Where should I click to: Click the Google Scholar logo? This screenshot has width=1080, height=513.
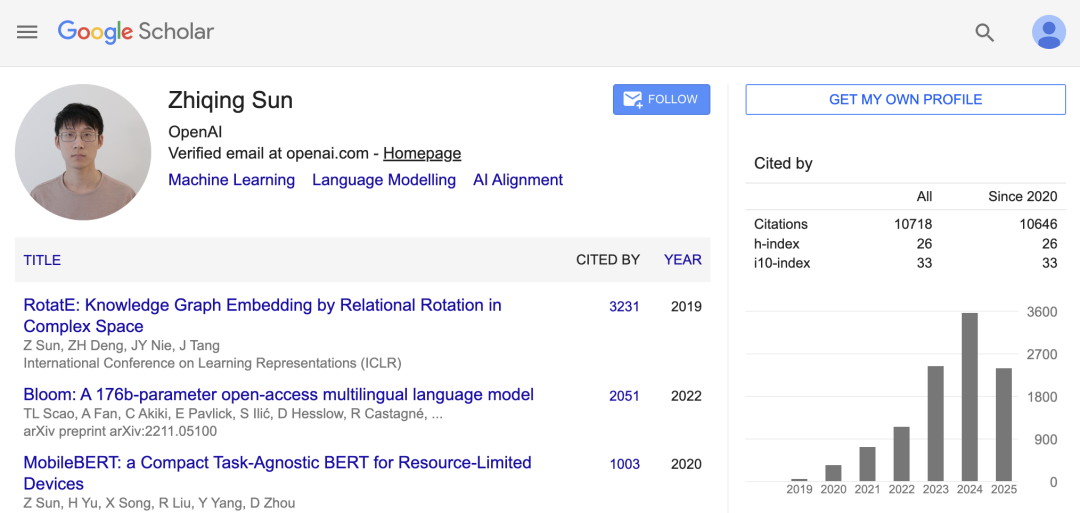[136, 32]
